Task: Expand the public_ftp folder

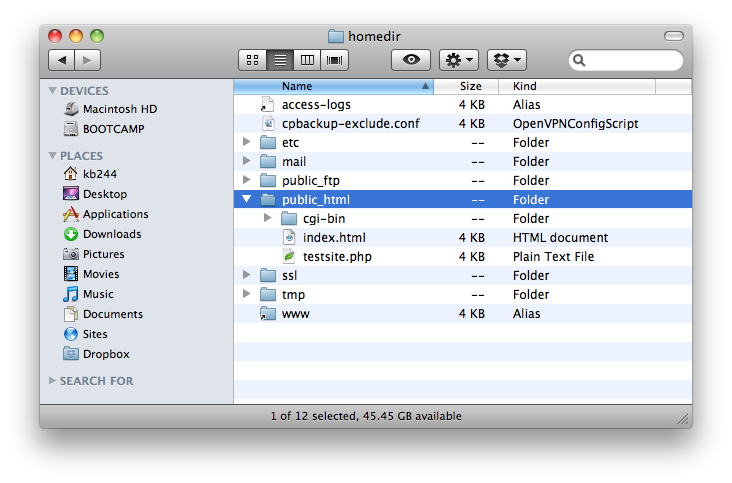Action: (x=246, y=180)
